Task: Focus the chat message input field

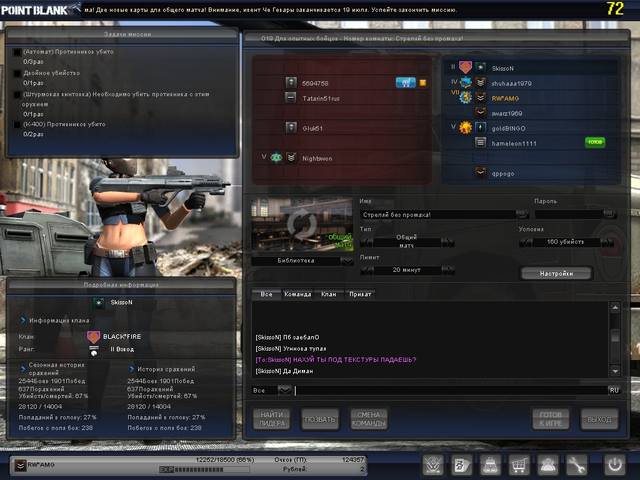Action: click(x=451, y=390)
